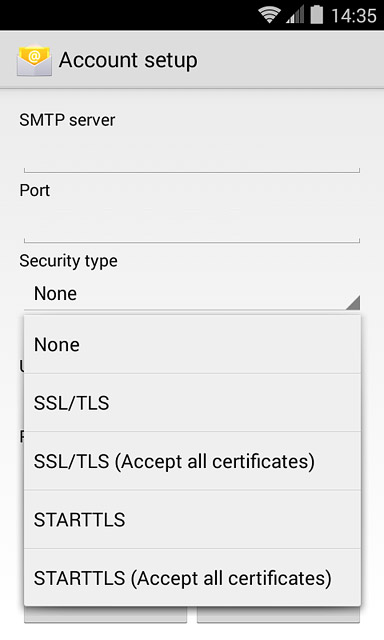Image resolution: width=384 pixels, height=640 pixels.
Task: Choose the SSL/TLS option
Action: [x=192, y=403]
